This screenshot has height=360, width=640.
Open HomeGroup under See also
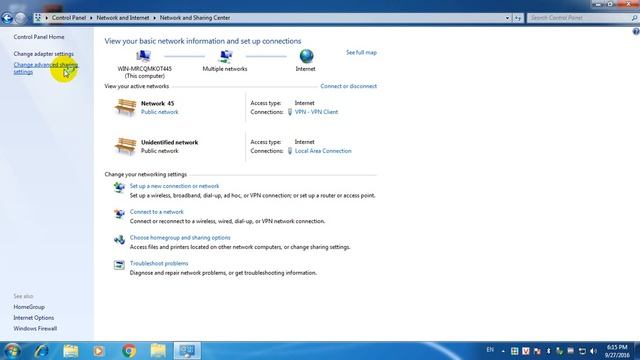[x=29, y=307]
